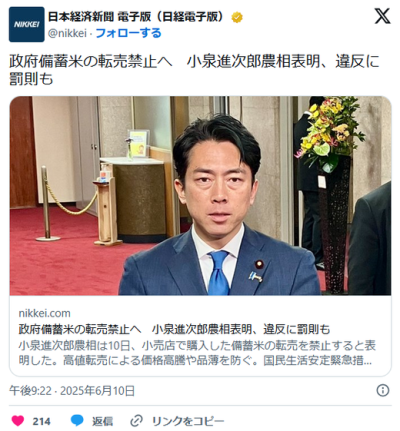Open timestamp 午後9:22 · 2025年6月10日

pyautogui.click(x=72, y=391)
